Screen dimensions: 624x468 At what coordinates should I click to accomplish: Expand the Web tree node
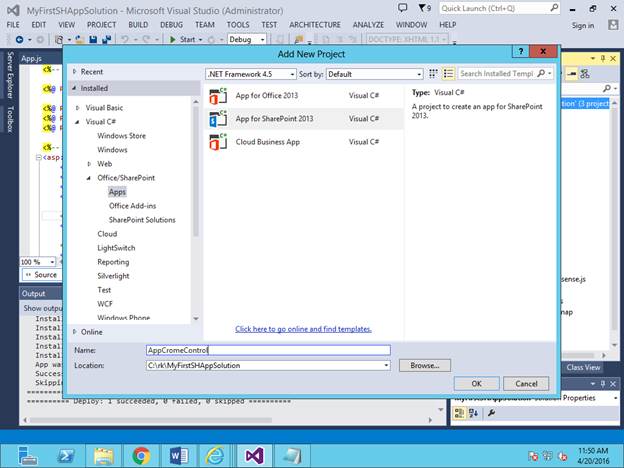pos(90,164)
